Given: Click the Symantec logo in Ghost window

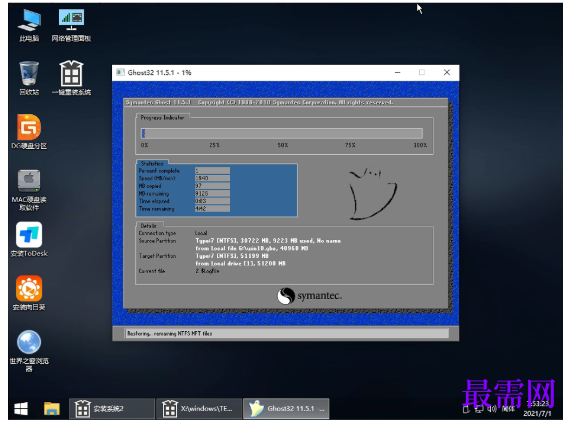Looking at the screenshot, I should pos(309,296).
